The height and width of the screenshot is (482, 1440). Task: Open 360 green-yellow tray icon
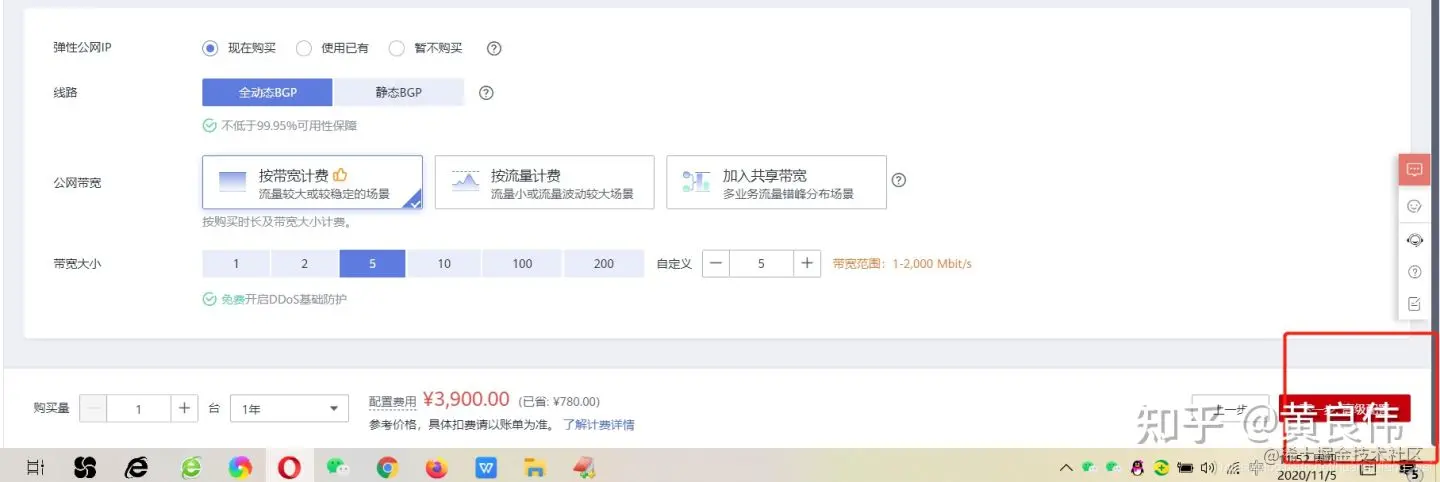[1161, 467]
